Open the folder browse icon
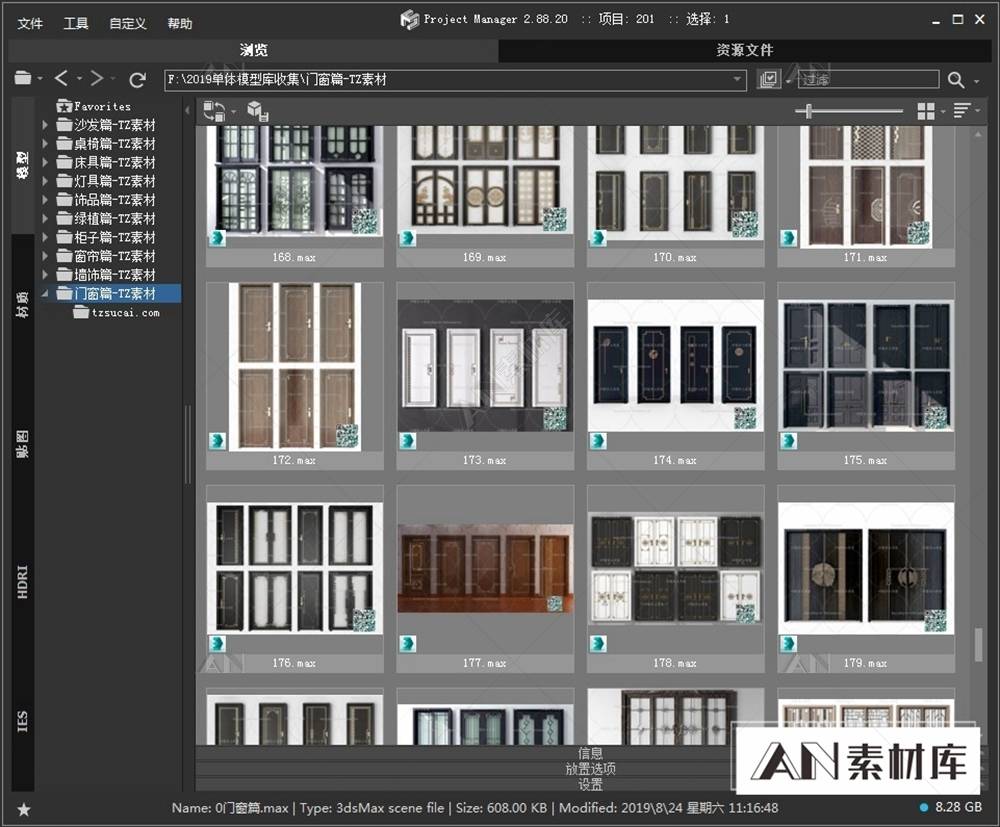 point(23,78)
